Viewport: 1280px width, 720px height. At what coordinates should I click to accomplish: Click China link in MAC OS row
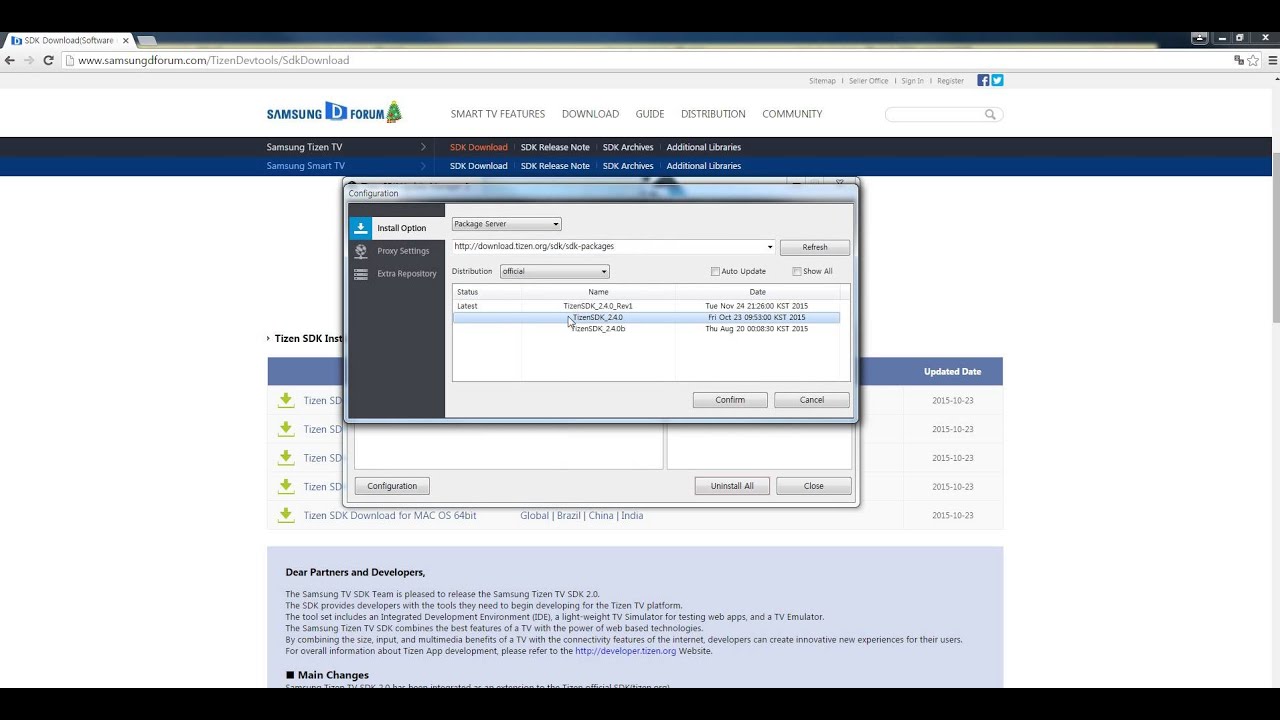tap(601, 516)
